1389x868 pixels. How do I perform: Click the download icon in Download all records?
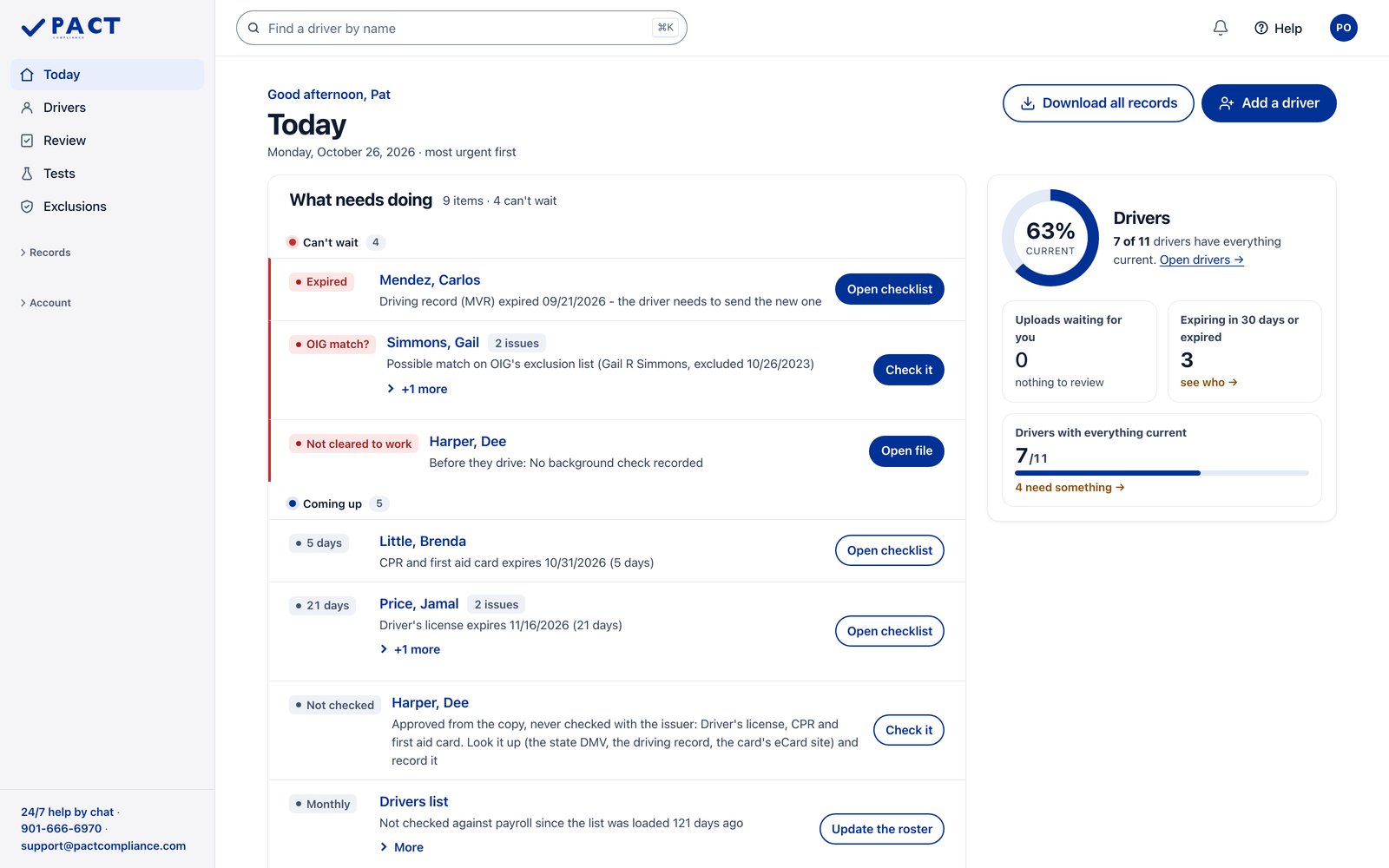1027,103
